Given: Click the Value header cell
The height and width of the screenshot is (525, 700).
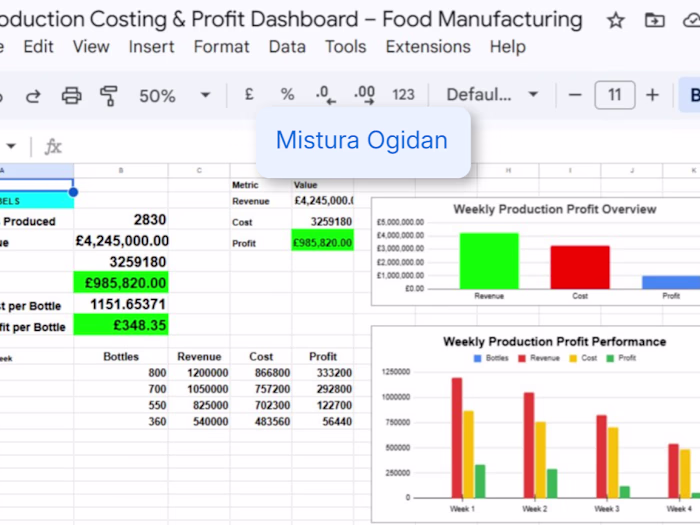Looking at the screenshot, I should point(323,185).
